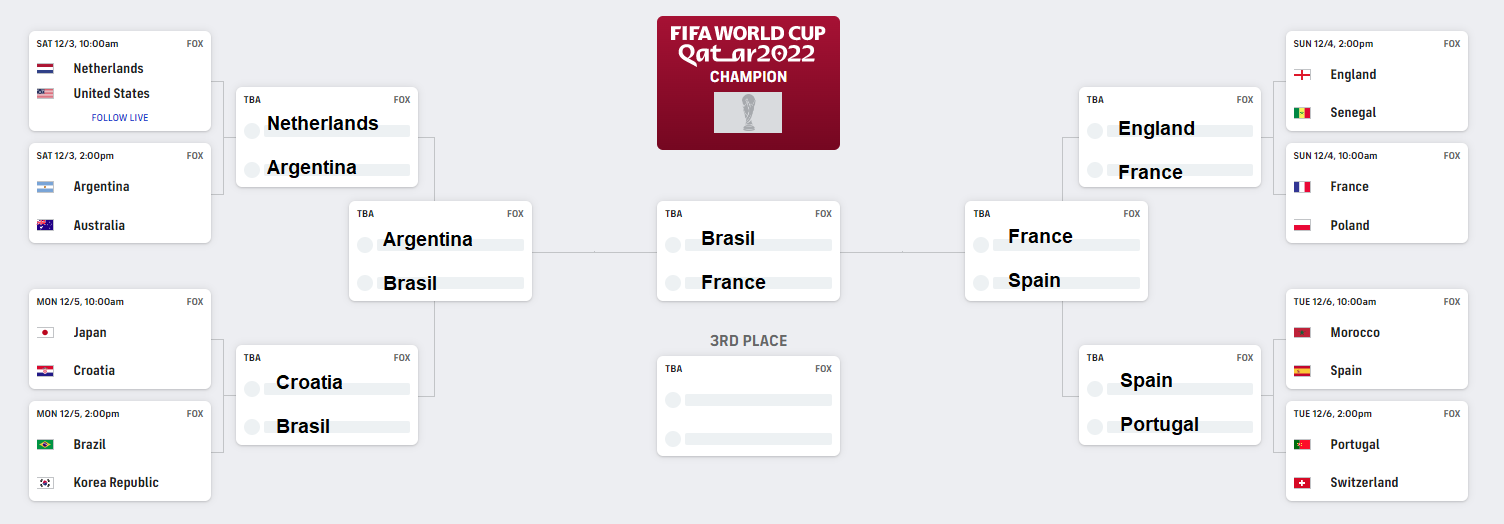
Task: Click the Japan flag icon
Action: (x=45, y=333)
